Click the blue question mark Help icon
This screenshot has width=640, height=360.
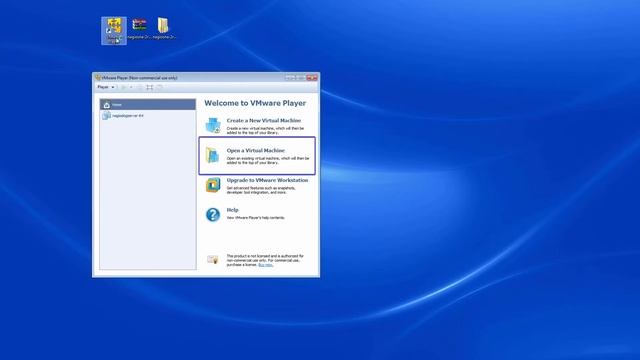pos(213,215)
